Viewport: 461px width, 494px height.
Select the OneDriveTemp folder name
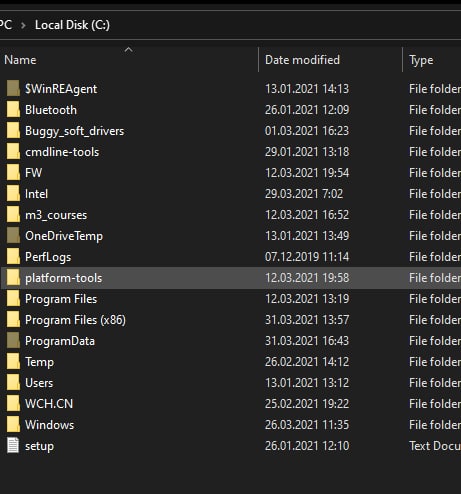[x=64, y=236]
